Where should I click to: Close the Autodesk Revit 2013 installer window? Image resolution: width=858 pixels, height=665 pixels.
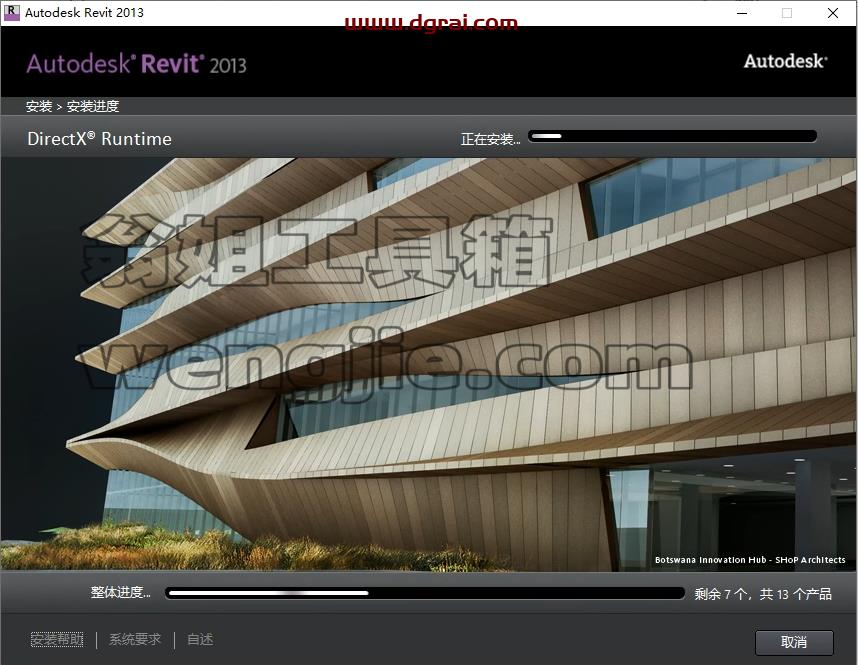point(833,13)
